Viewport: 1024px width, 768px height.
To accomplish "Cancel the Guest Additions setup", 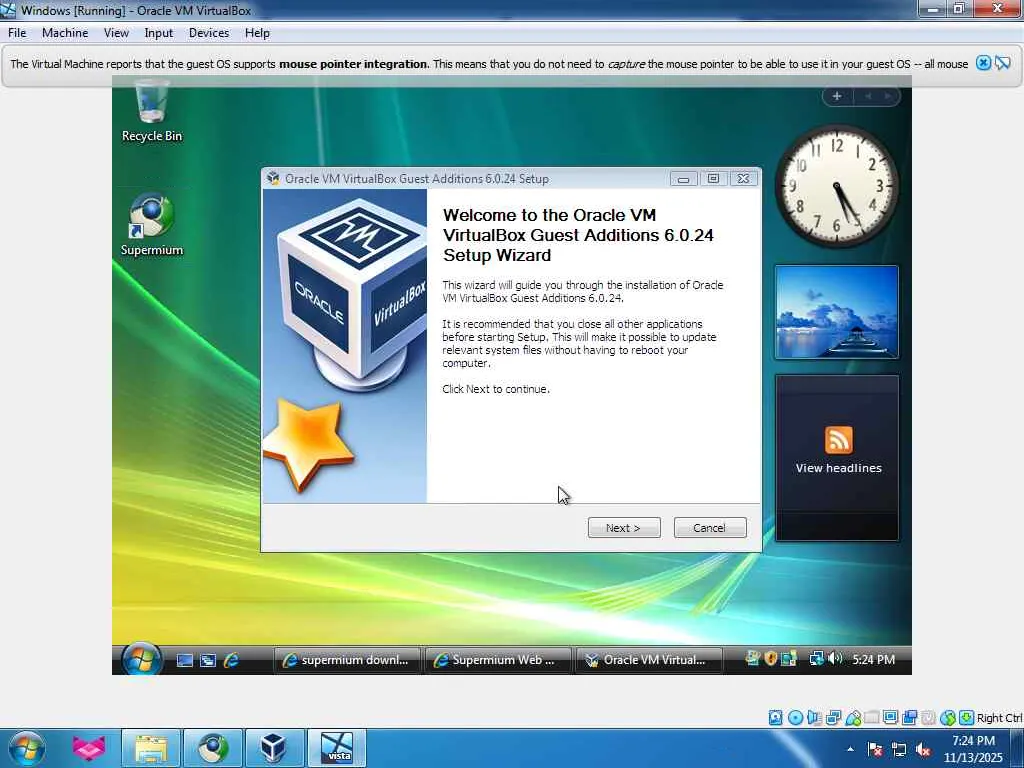I will [x=710, y=528].
